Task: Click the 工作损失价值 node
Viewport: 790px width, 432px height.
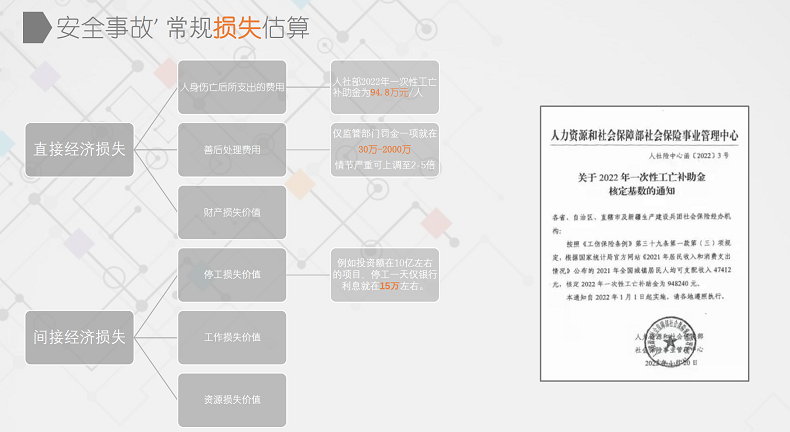Action: point(232,337)
